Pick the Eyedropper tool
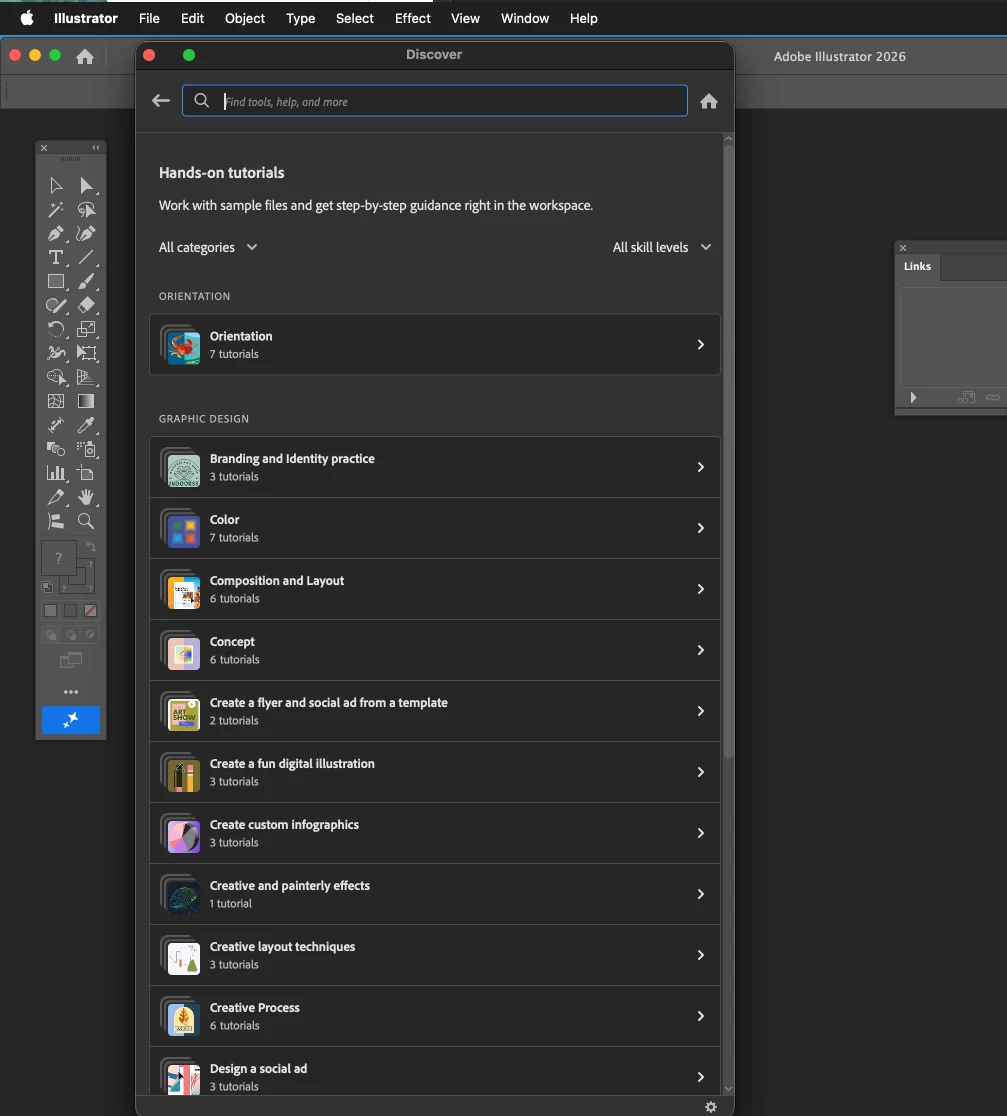 pyautogui.click(x=86, y=425)
